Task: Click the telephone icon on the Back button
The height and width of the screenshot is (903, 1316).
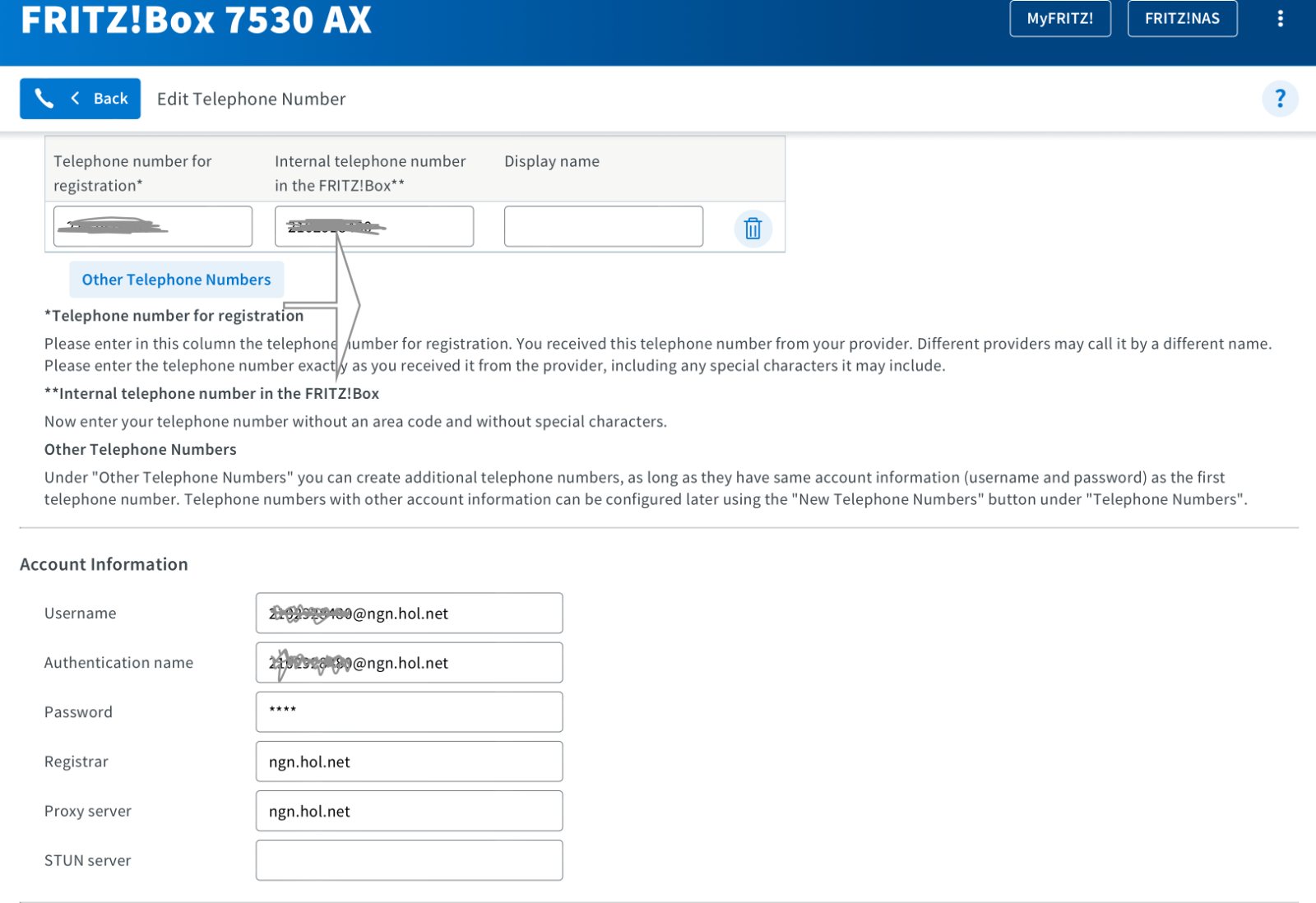Action: (44, 99)
